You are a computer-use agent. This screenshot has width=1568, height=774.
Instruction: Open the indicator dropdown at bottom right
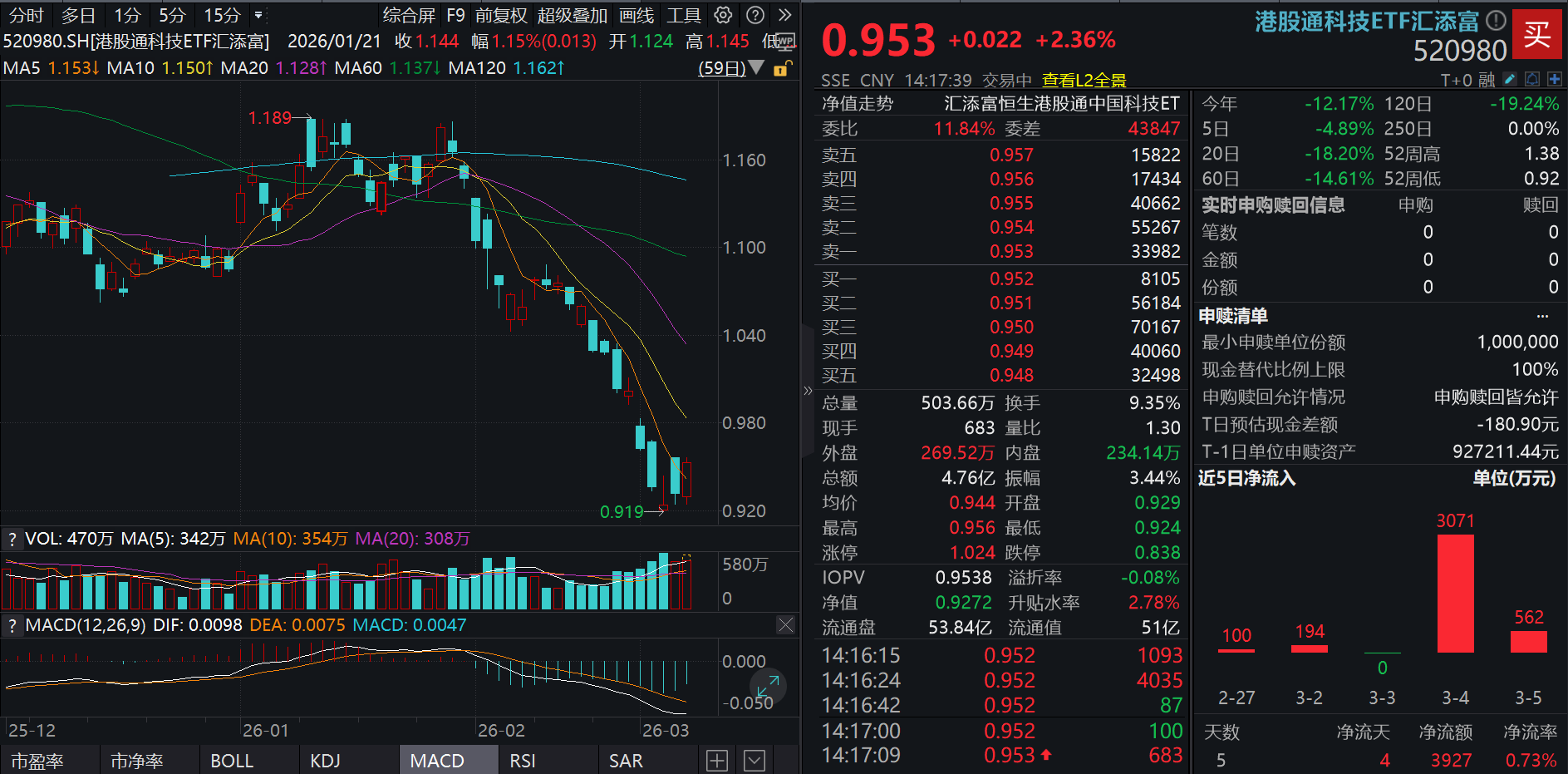click(x=754, y=759)
